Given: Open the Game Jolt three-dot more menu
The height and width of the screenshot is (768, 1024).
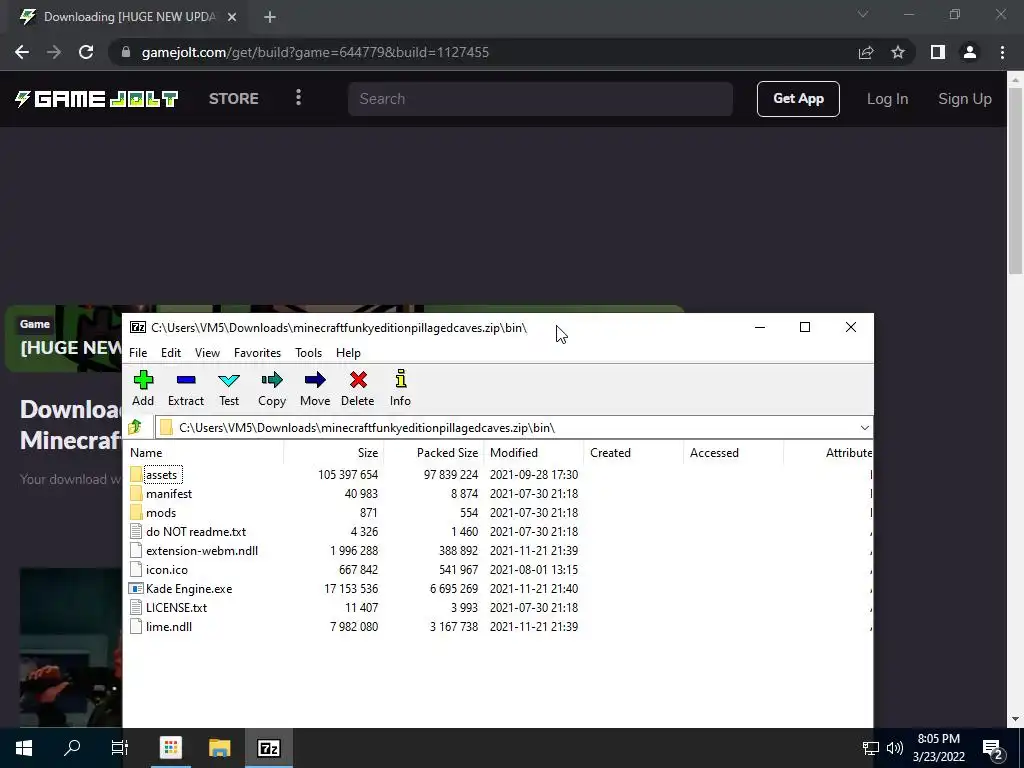Looking at the screenshot, I should 298,98.
